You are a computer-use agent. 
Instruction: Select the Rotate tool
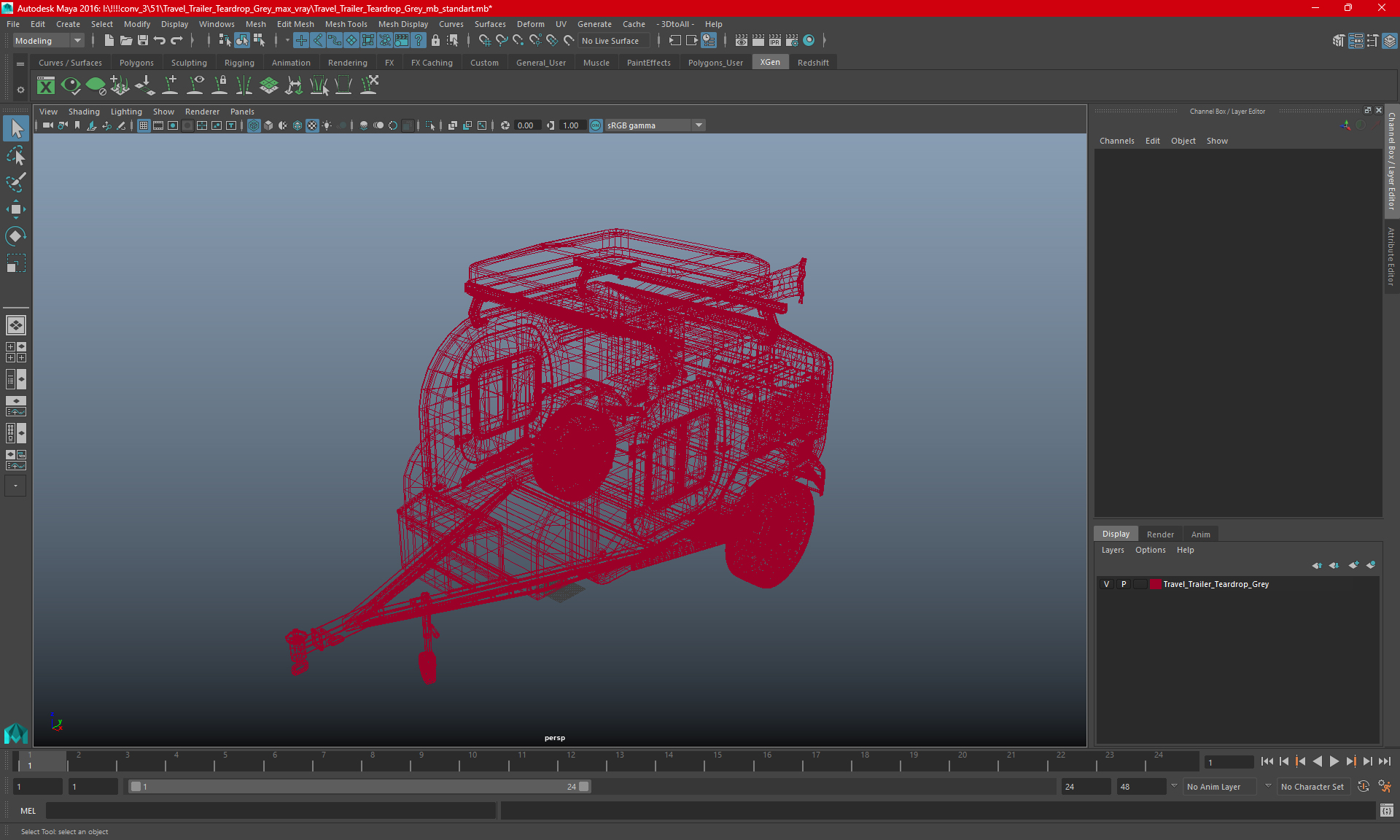[16, 236]
